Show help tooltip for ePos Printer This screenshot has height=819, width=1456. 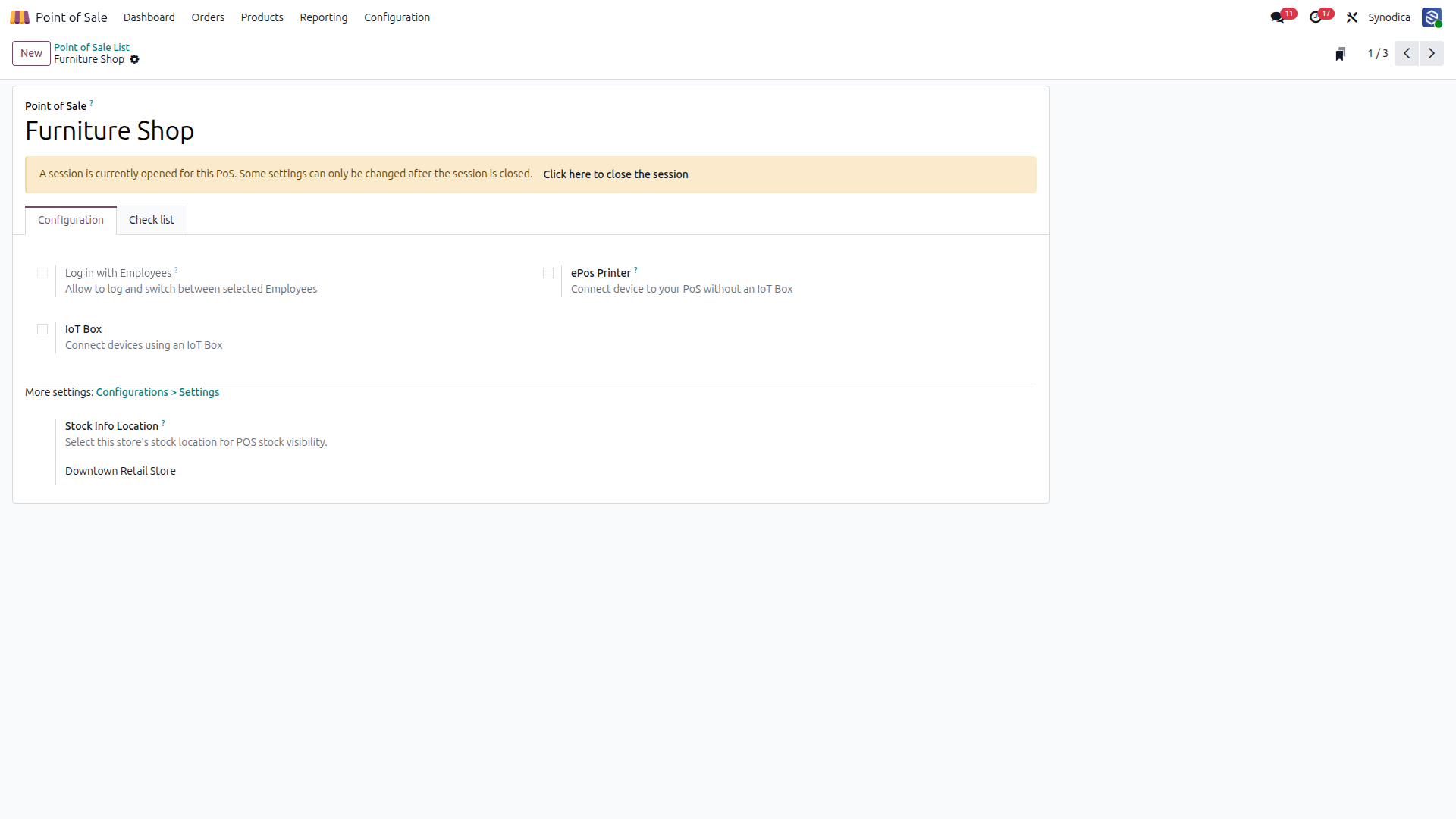coord(636,269)
